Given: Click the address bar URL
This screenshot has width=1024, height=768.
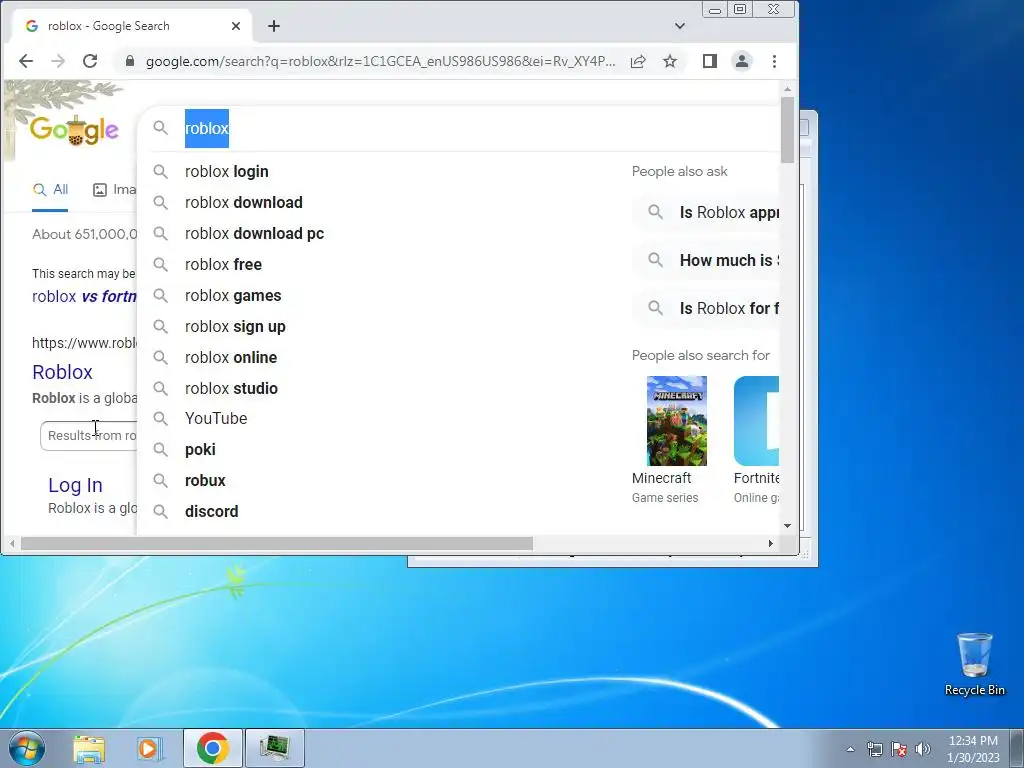Looking at the screenshot, I should [380, 61].
